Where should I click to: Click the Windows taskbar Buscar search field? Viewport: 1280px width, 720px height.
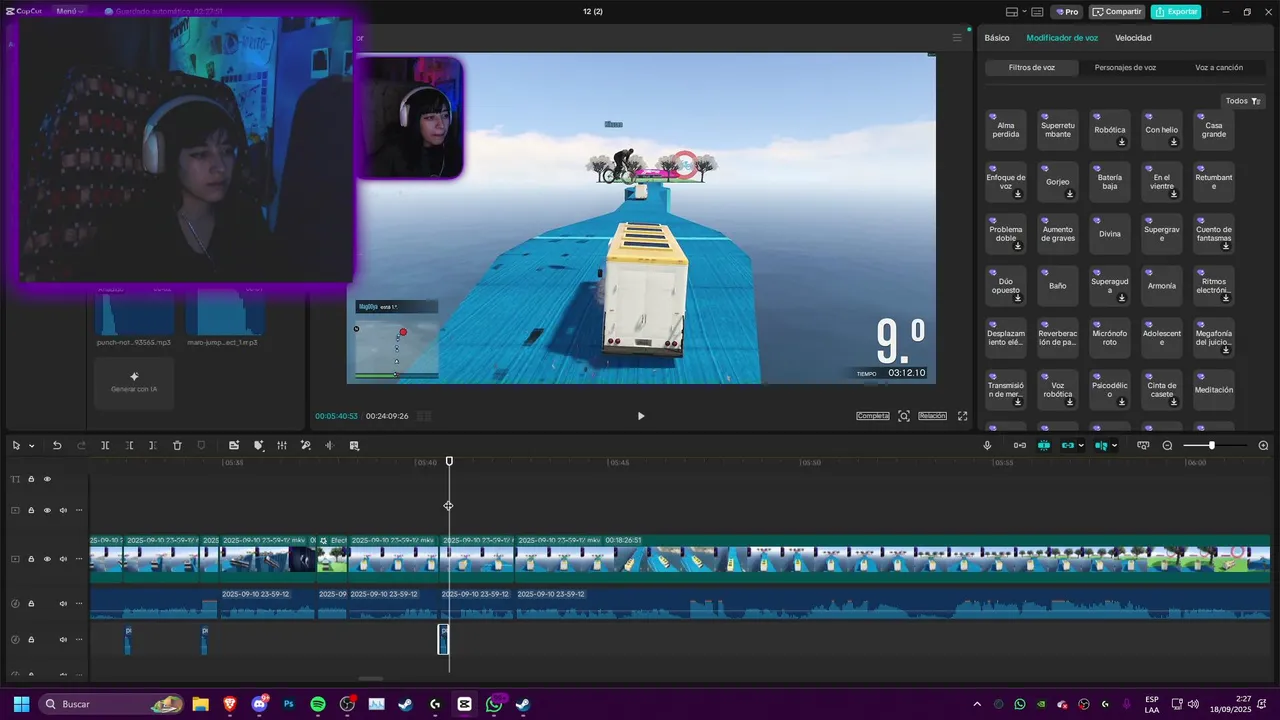(x=110, y=704)
